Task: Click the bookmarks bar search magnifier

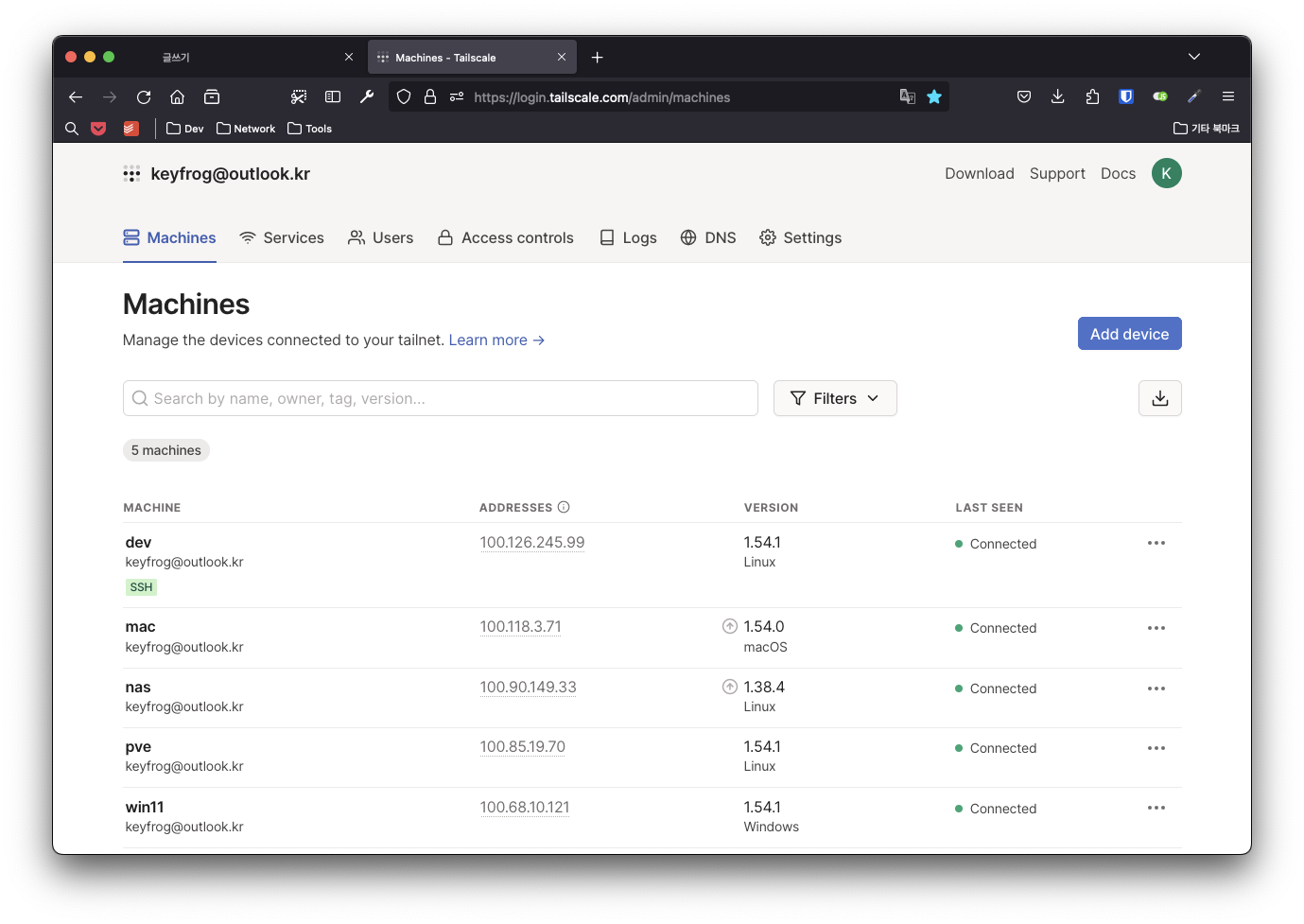Action: point(72,129)
